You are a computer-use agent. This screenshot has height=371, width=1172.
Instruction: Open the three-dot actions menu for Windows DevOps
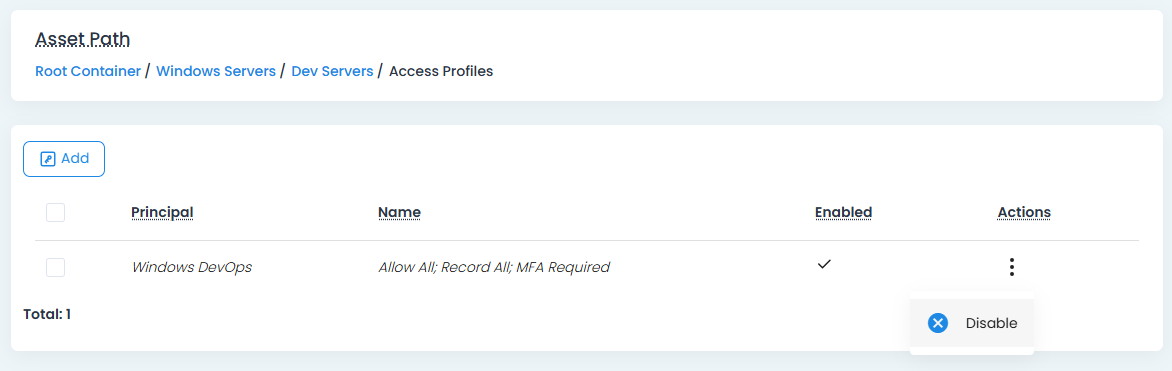(1011, 267)
